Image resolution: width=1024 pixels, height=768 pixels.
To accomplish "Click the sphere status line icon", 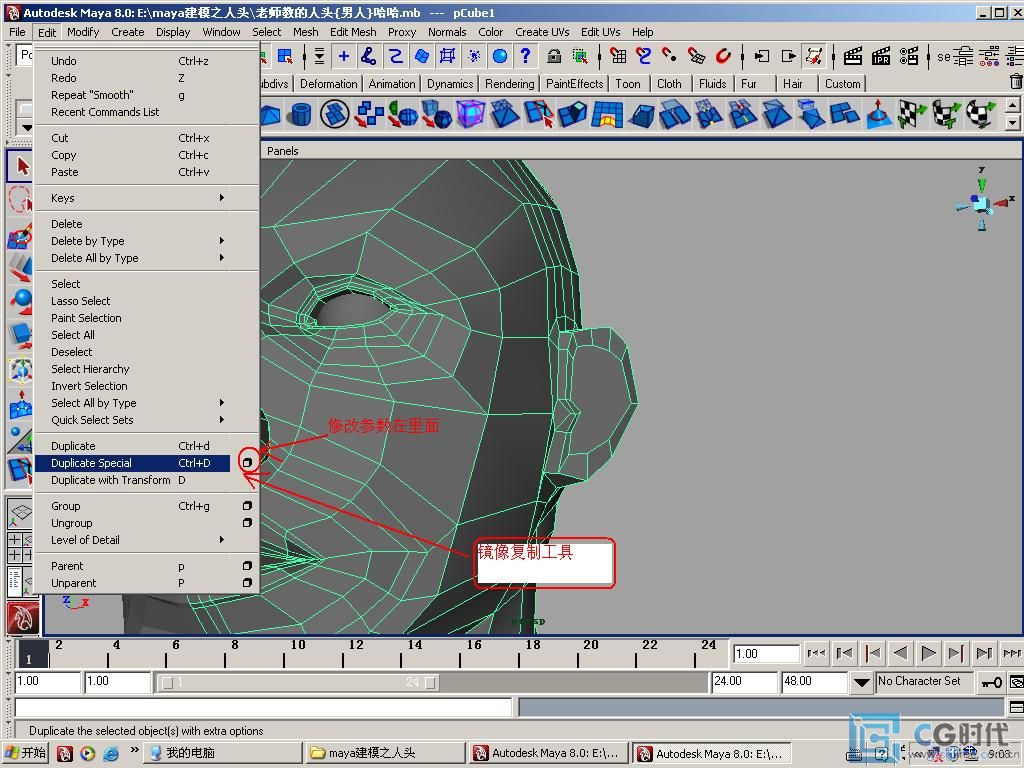I will (x=500, y=56).
